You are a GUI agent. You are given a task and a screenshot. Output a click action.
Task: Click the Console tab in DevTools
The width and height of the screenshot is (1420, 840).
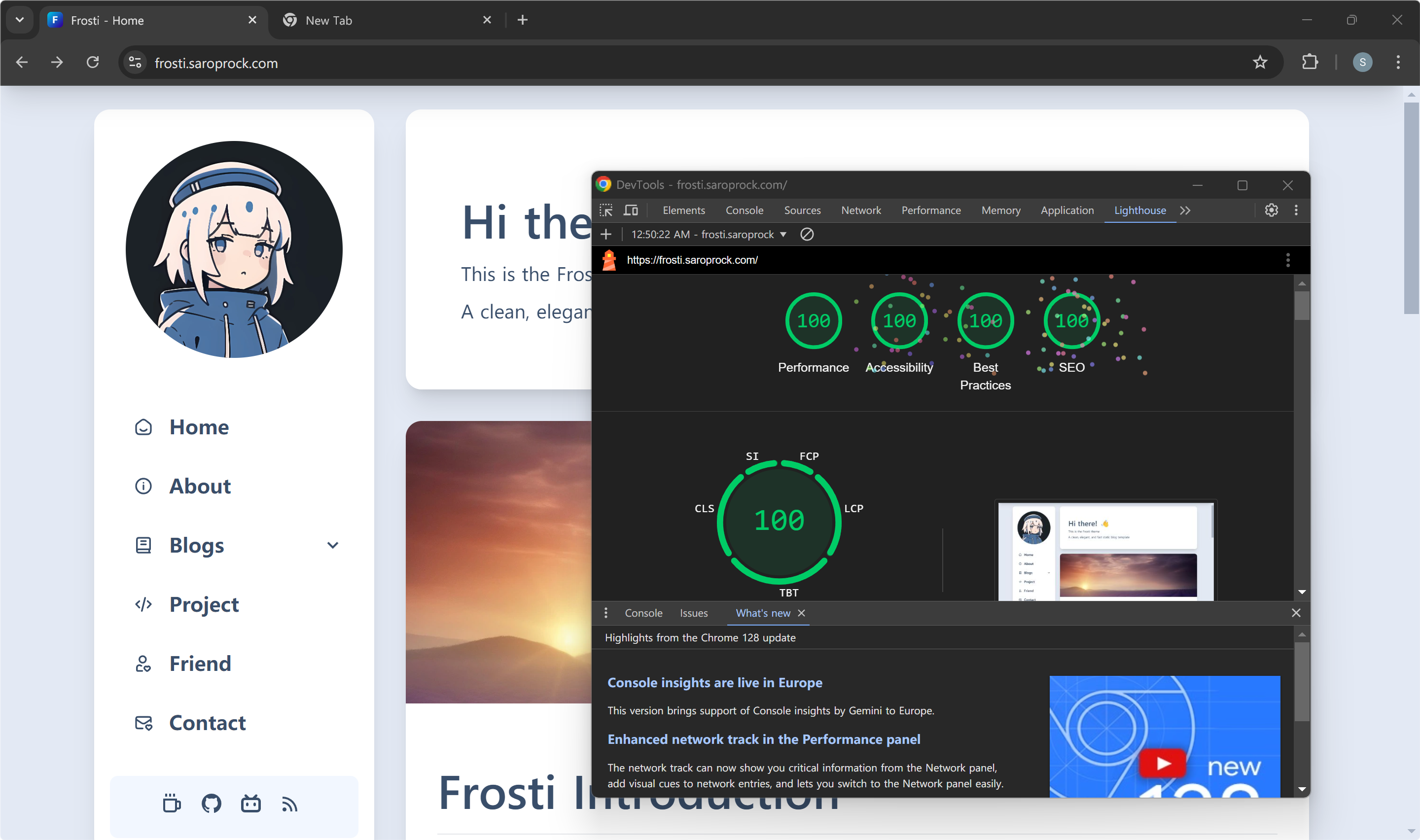tap(744, 210)
